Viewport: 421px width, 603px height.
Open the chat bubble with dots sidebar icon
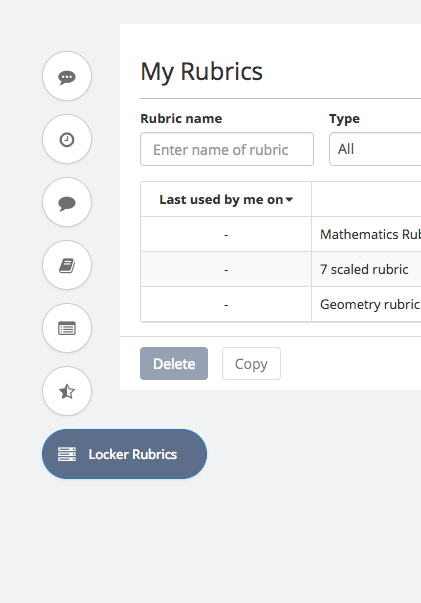tap(67, 76)
